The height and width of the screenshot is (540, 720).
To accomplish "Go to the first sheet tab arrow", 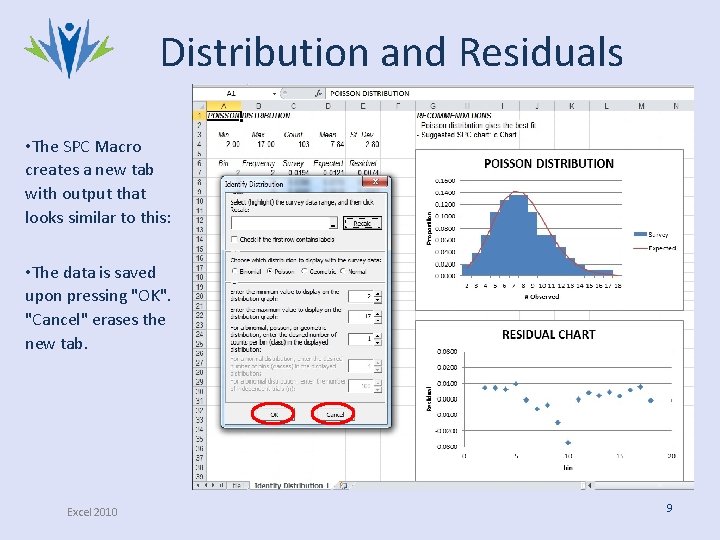I will (x=198, y=485).
